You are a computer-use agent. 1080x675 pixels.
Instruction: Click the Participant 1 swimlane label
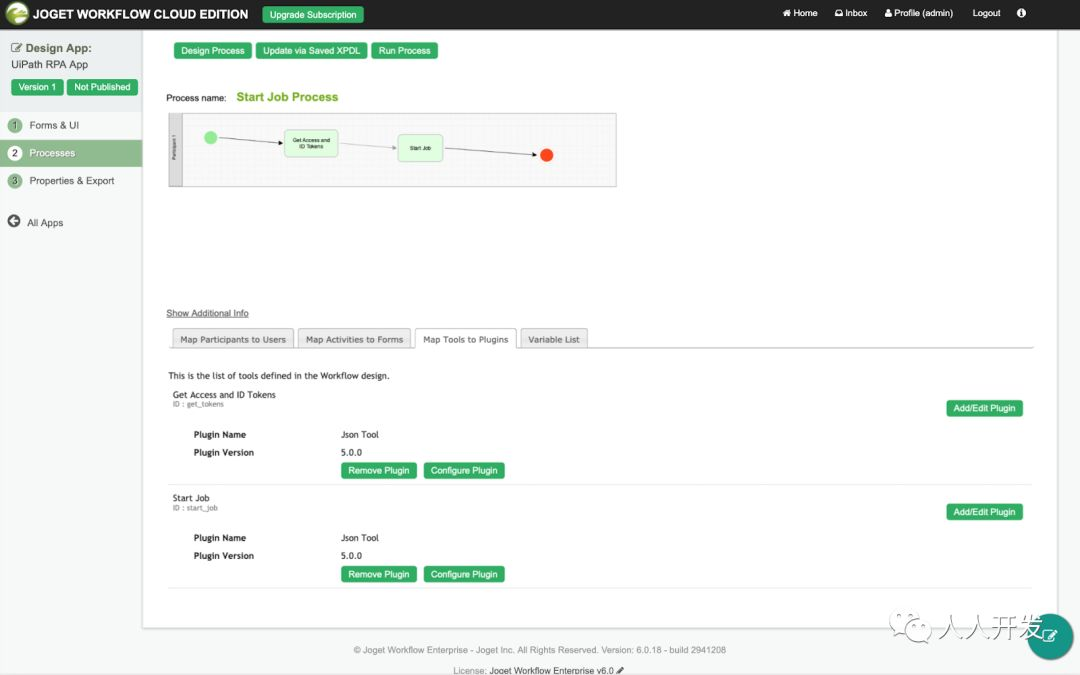[x=175, y=150]
